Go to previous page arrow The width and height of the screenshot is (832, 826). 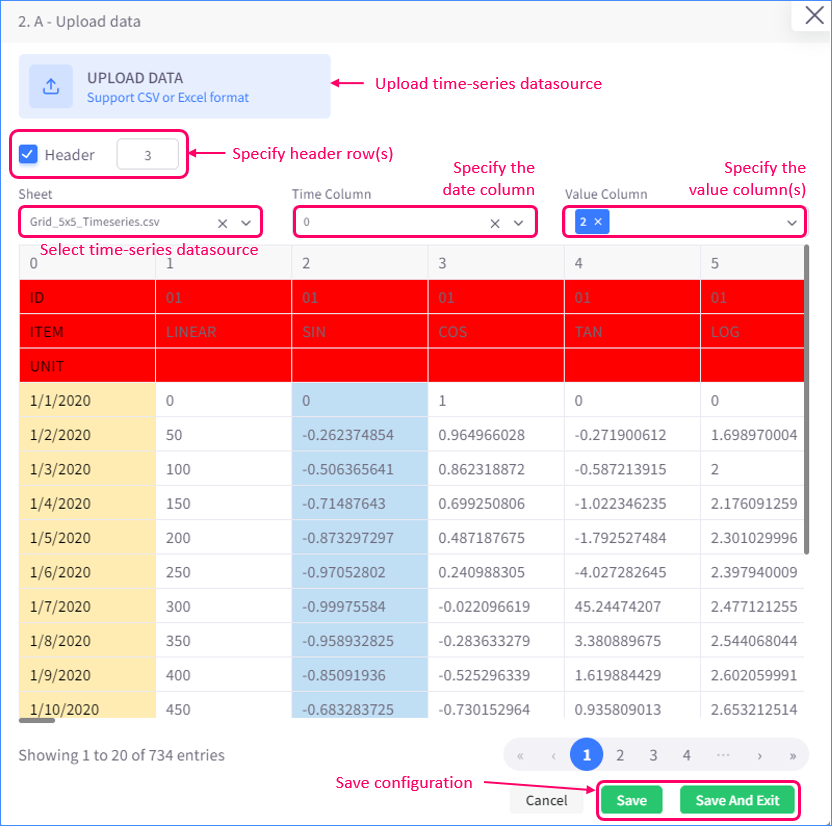[553, 755]
